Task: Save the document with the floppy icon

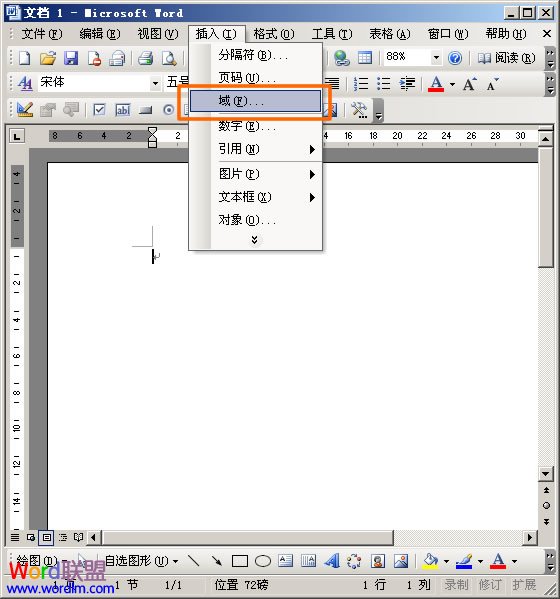Action: click(x=71, y=58)
